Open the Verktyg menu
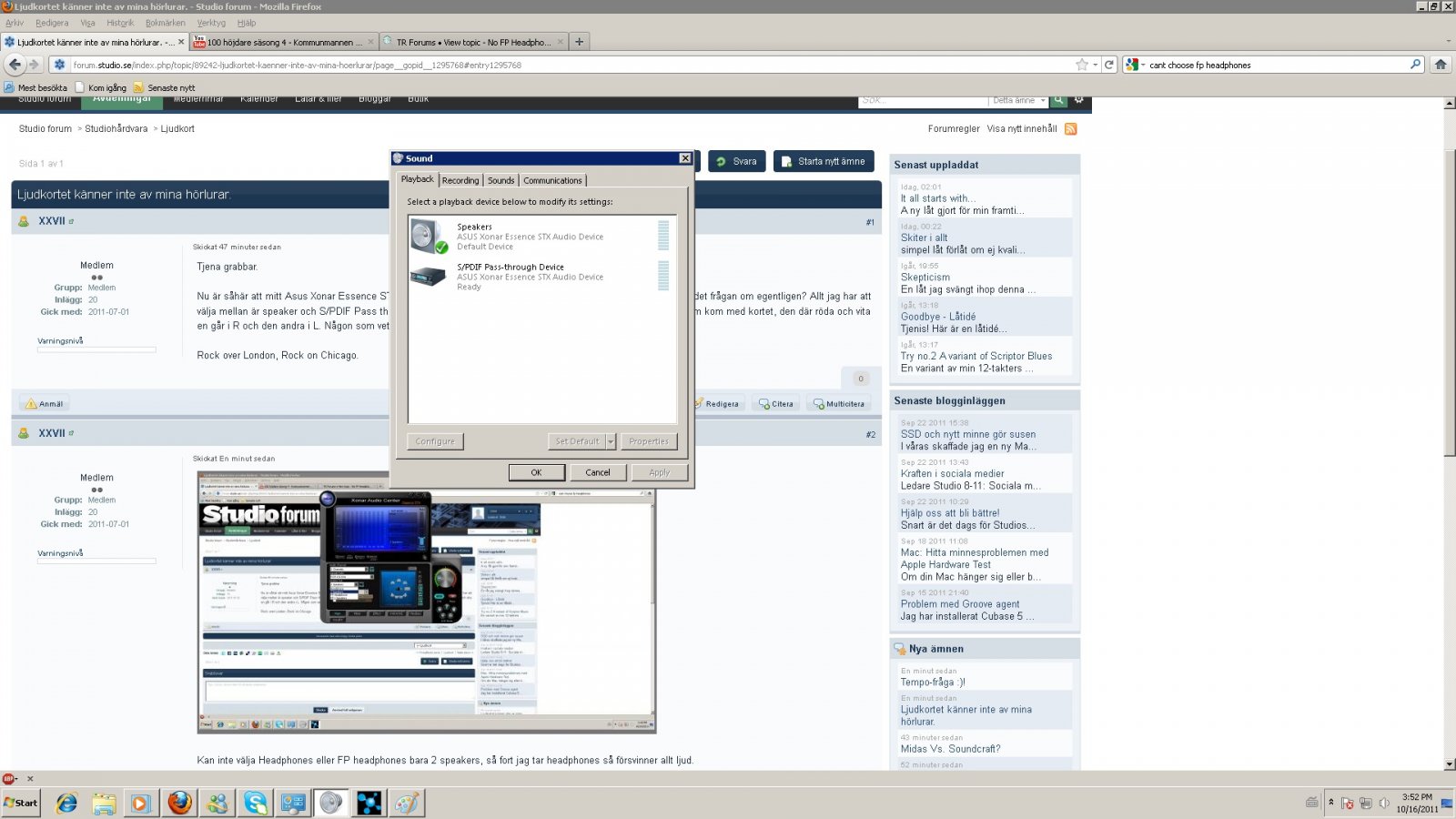 tap(211, 23)
